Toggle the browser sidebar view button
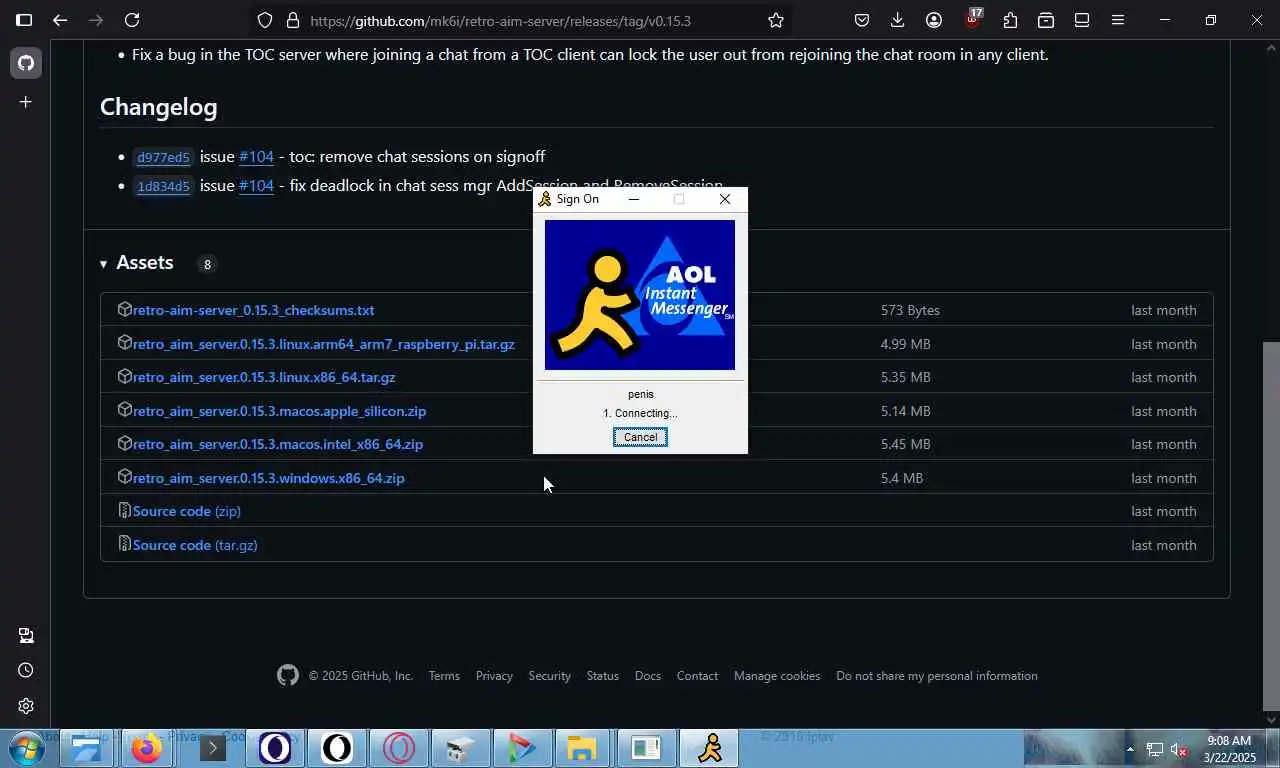1280x768 pixels. [x=24, y=20]
